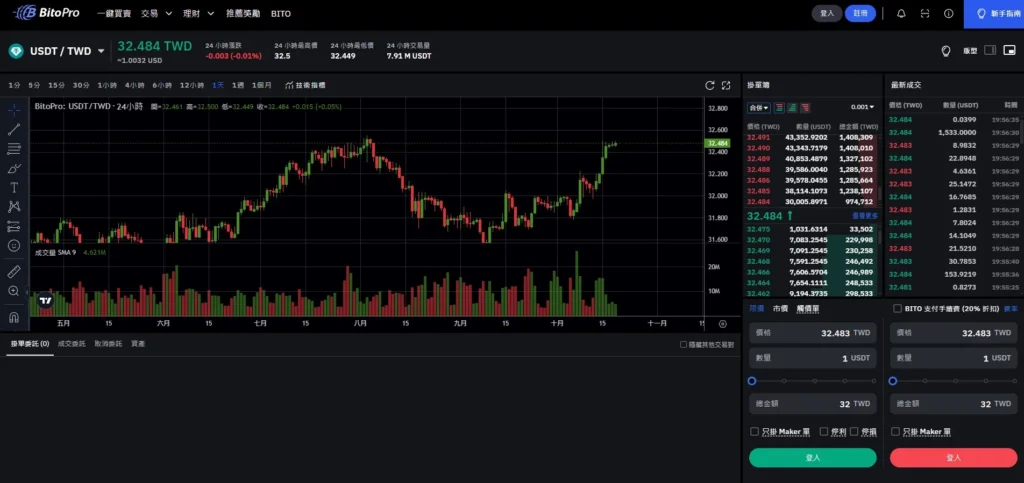Open the forecast and measurement tool

click(14, 226)
